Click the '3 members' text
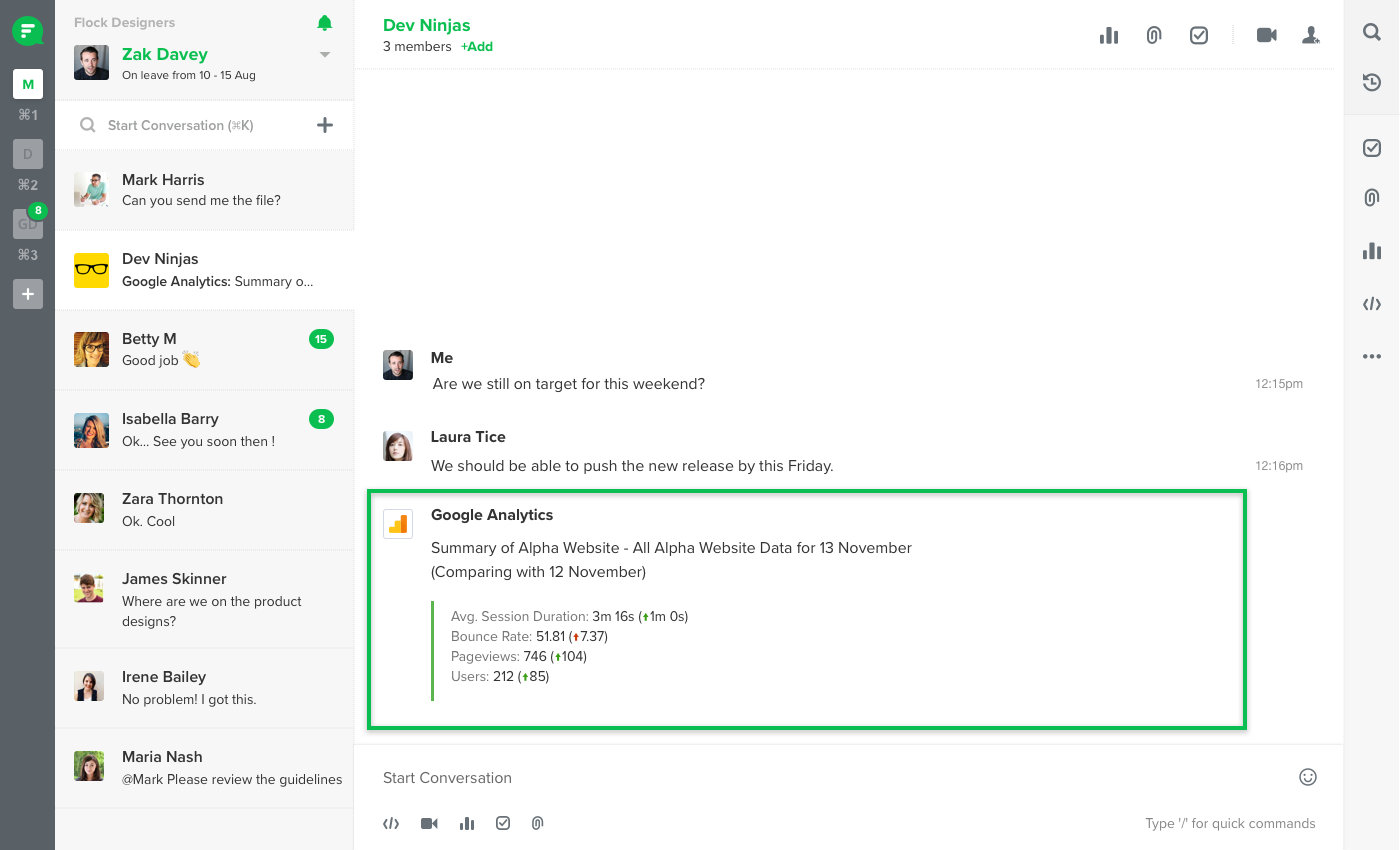1400x850 pixels. (417, 47)
